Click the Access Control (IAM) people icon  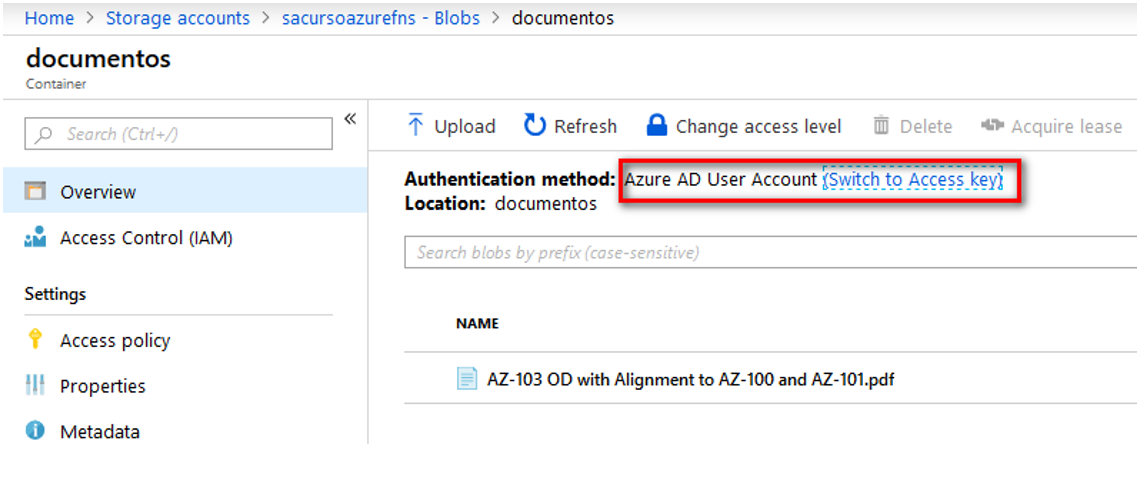(x=35, y=238)
